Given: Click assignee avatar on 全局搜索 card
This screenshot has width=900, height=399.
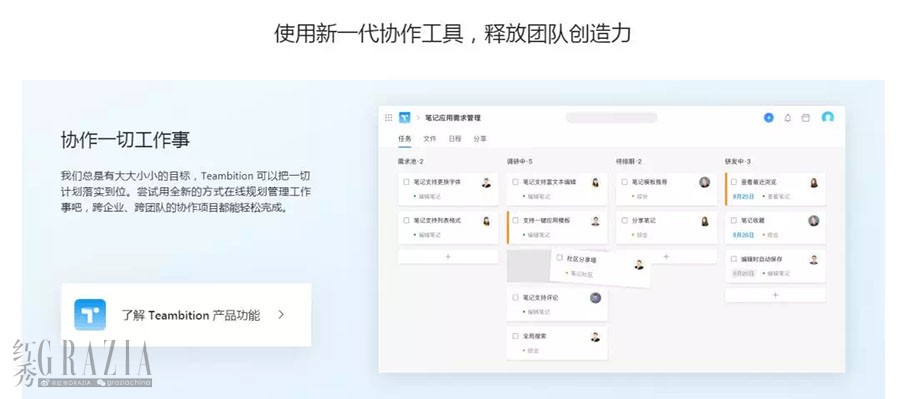Looking at the screenshot, I should 595,337.
